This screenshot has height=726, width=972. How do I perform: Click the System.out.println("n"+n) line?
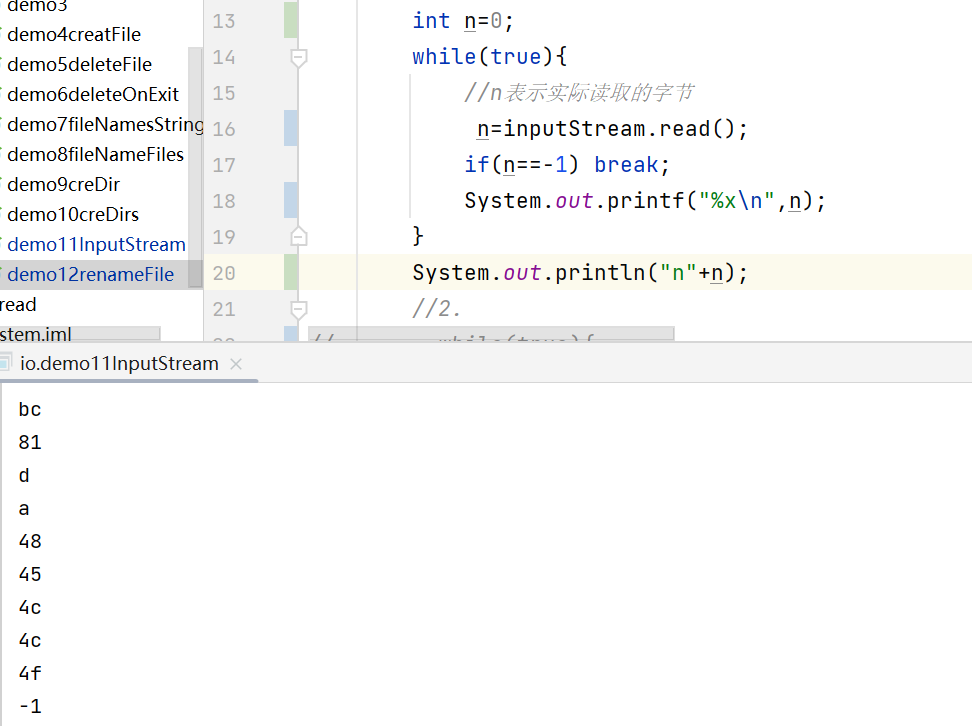(580, 273)
